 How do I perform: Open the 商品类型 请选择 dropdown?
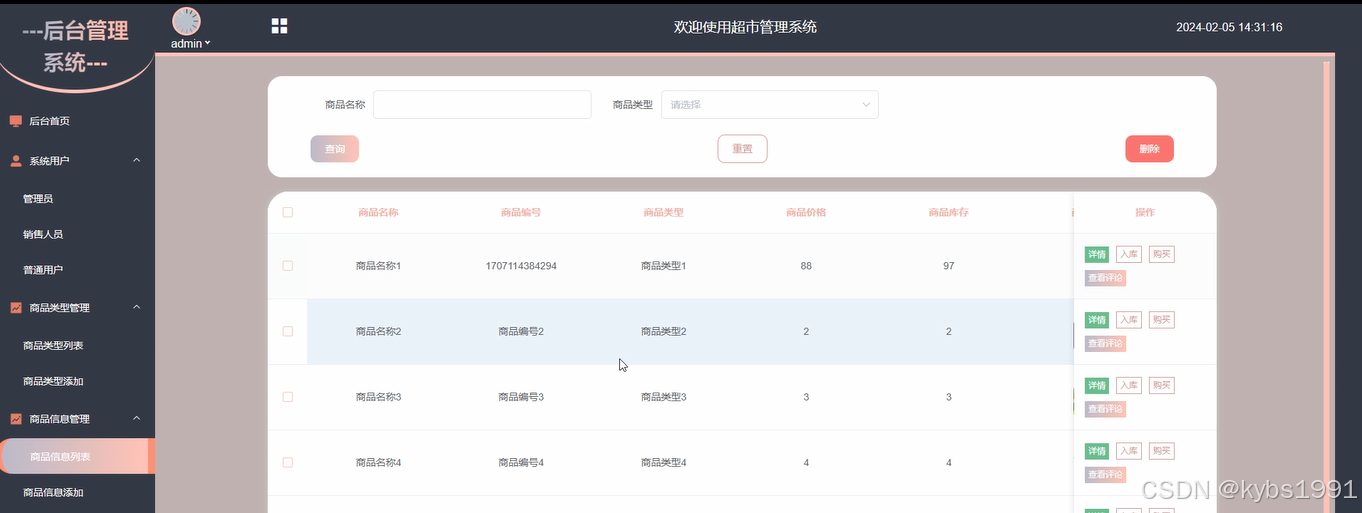click(x=770, y=104)
